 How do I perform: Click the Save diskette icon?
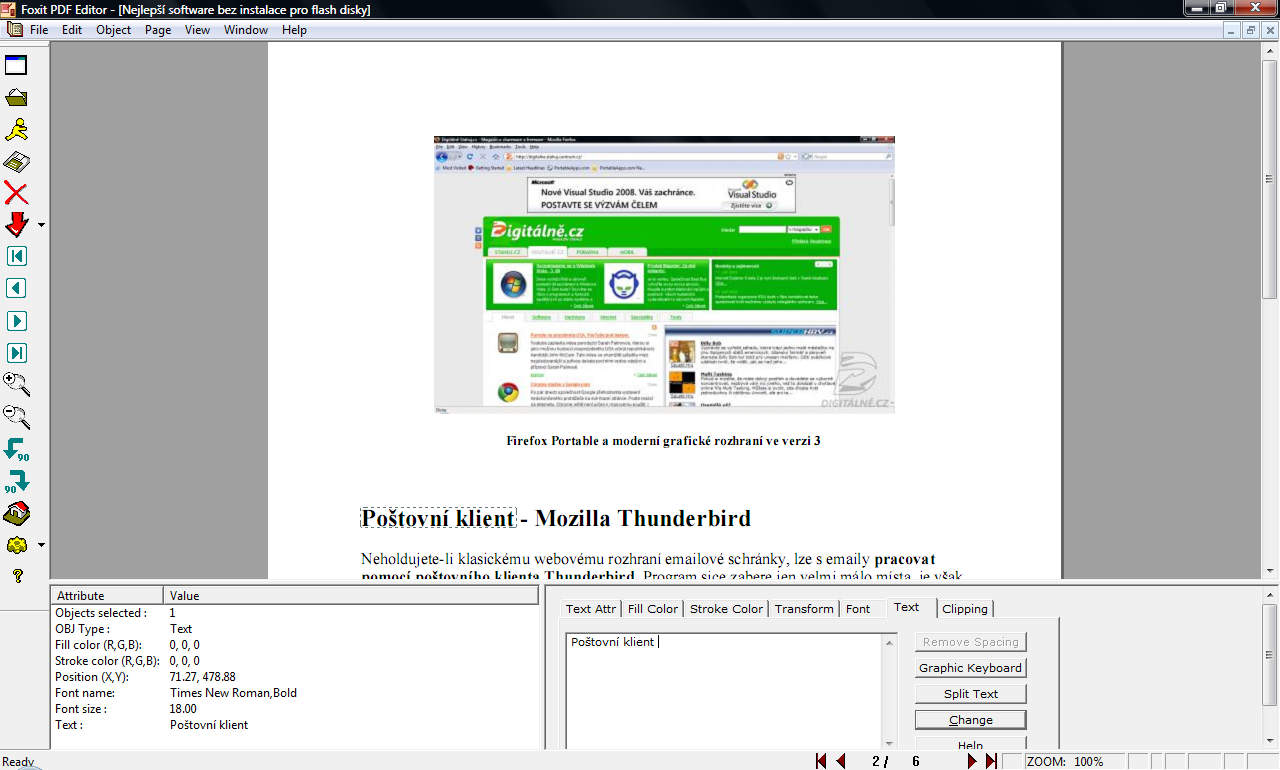(x=16, y=162)
